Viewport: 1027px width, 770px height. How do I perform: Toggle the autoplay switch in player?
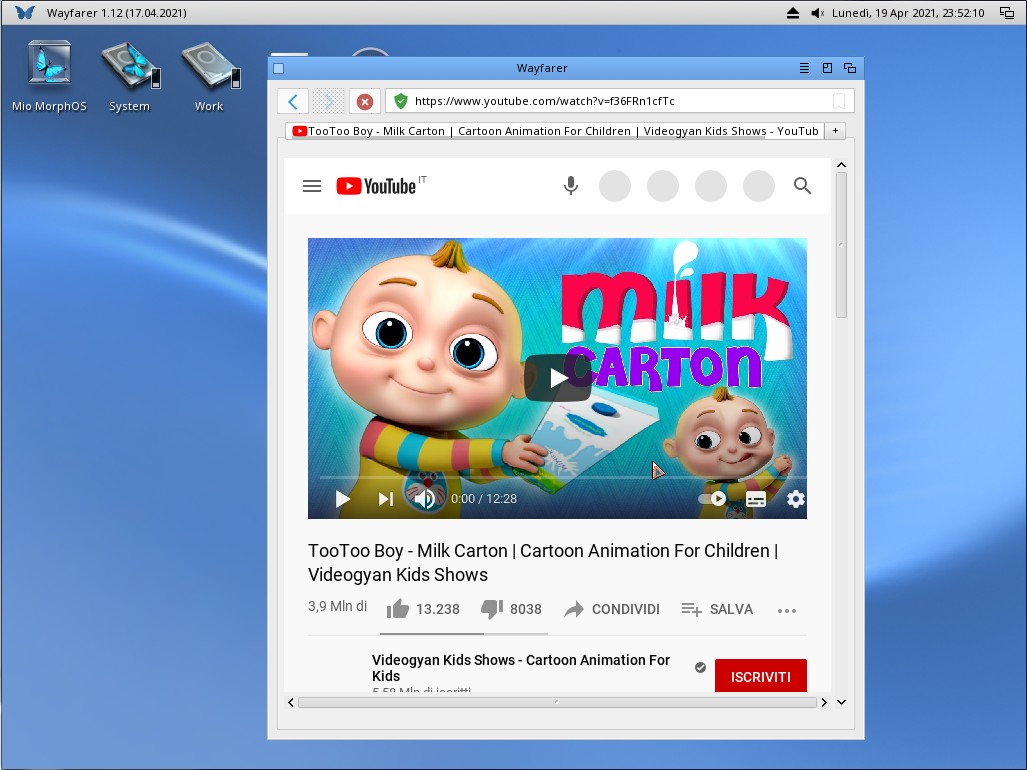tap(712, 498)
